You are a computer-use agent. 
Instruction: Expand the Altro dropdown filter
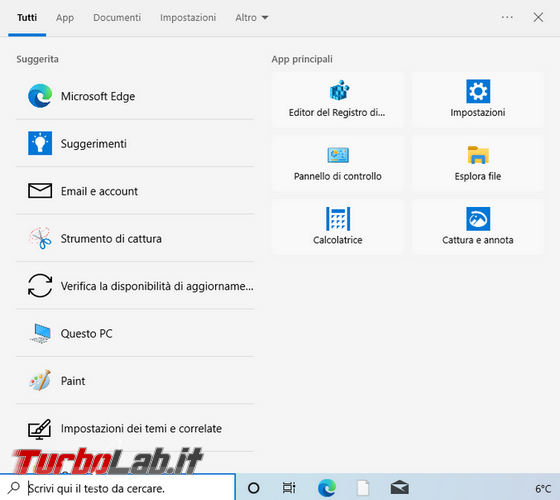tap(252, 18)
